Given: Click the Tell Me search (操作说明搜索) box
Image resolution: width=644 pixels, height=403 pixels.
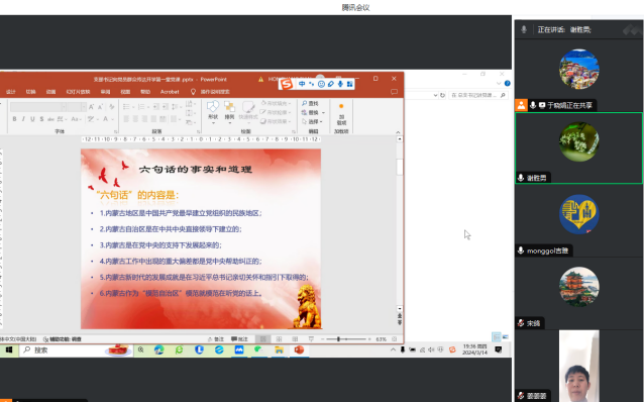Looking at the screenshot, I should click(213, 91).
